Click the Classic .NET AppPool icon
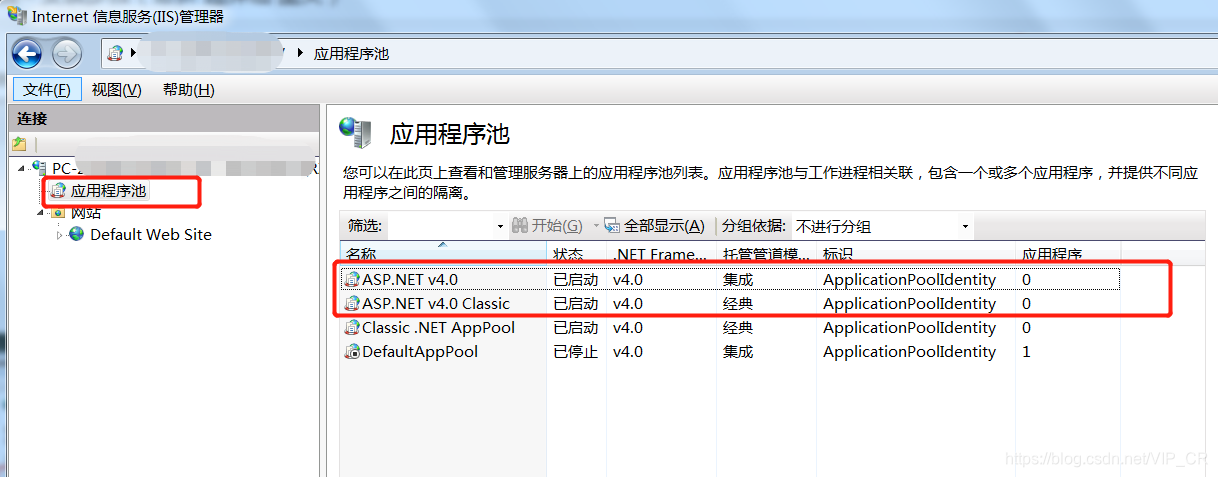Viewport: 1218px width, 477px height. click(352, 327)
